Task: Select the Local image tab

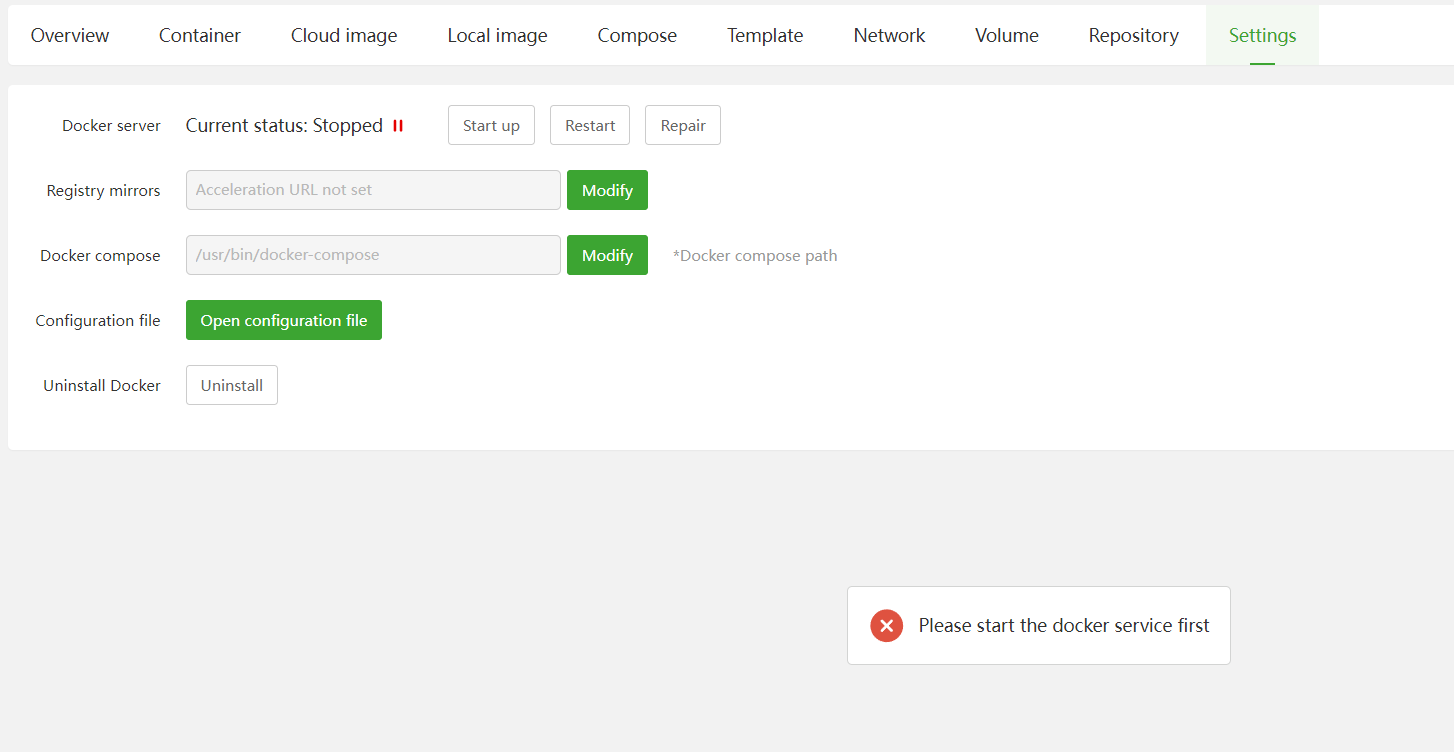Action: 497,36
